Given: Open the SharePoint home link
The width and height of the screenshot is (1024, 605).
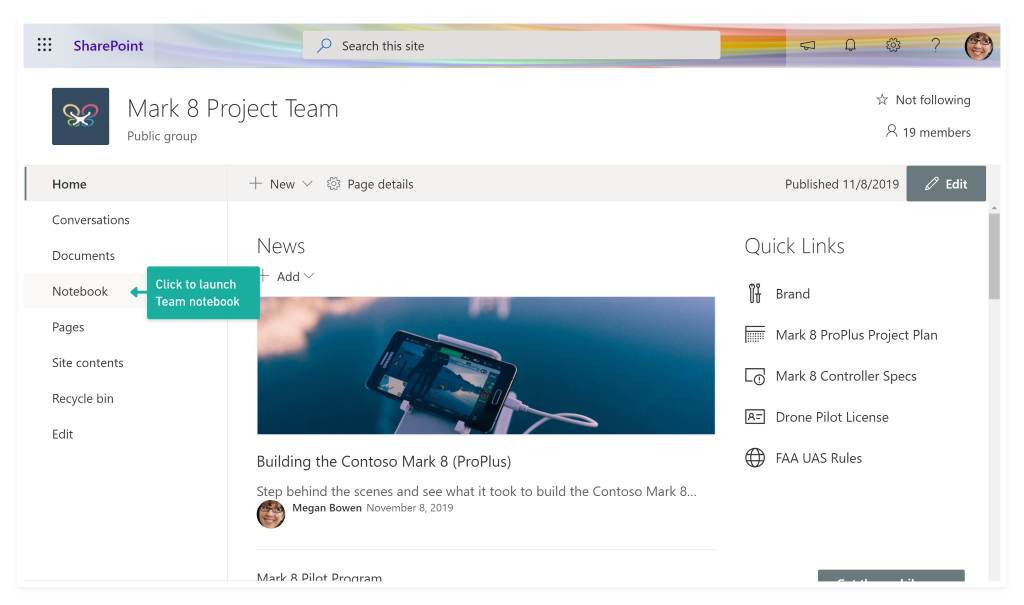Looking at the screenshot, I should 108,46.
